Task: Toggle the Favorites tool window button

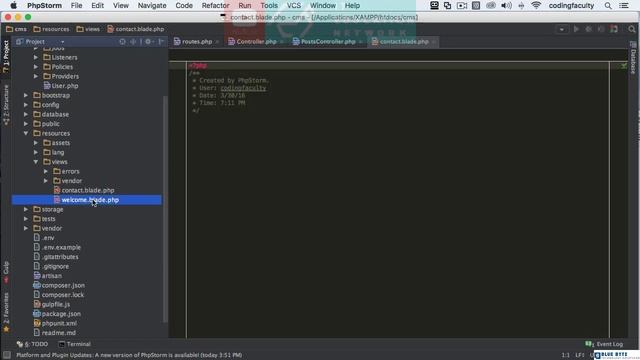Action: [x=6, y=312]
